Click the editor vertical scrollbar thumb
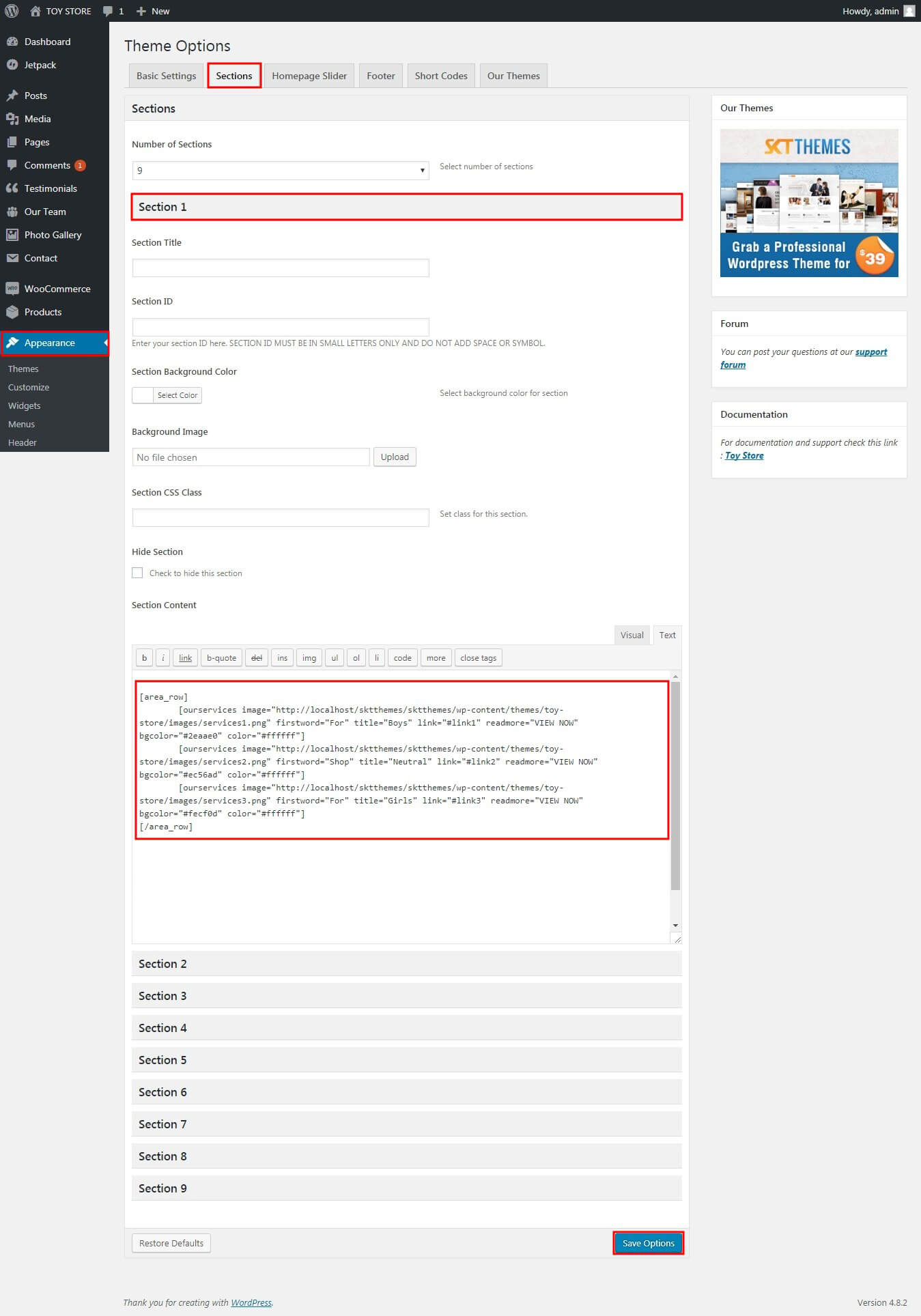Viewport: 921px width, 1316px height. (675, 786)
